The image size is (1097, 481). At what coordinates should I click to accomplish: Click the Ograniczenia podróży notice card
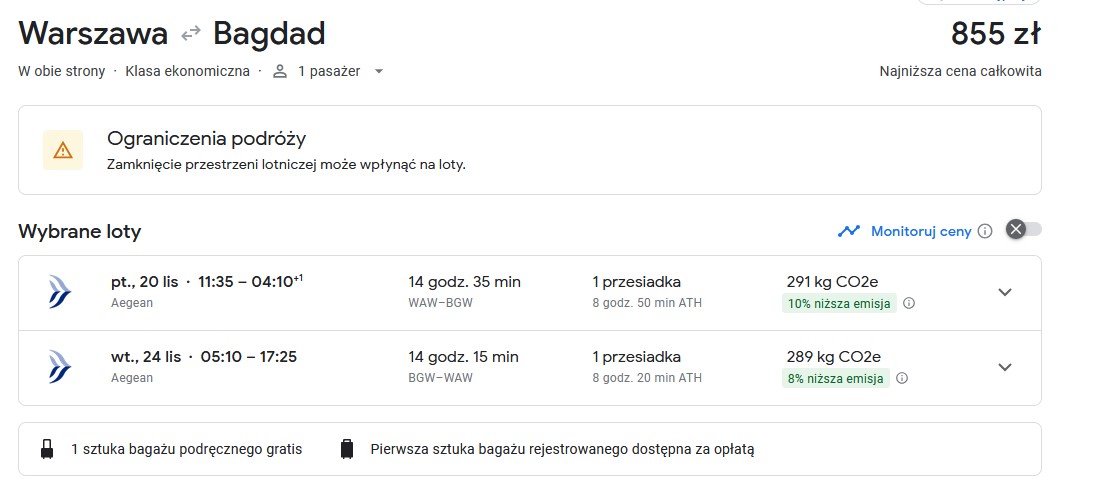click(x=530, y=150)
